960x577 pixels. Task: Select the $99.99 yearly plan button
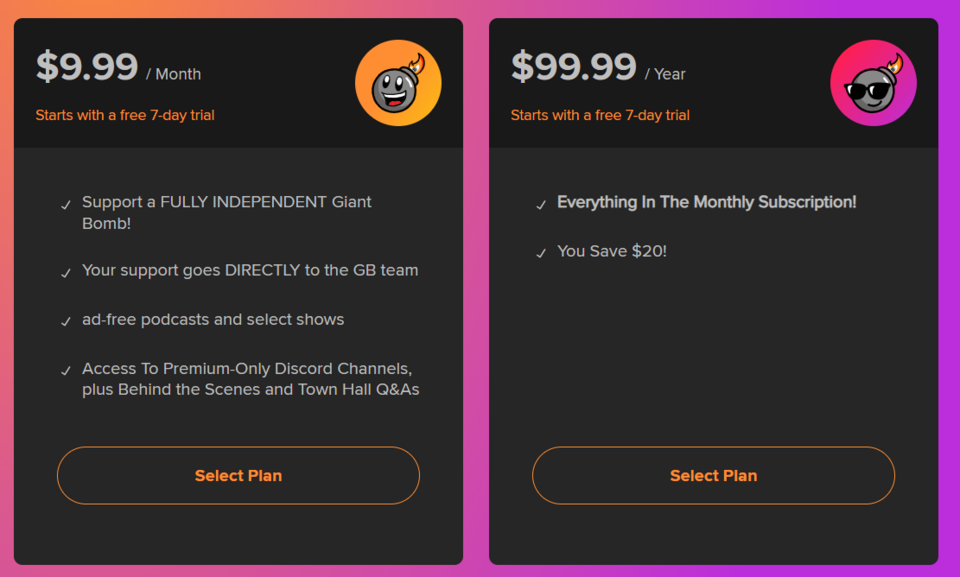click(x=713, y=475)
